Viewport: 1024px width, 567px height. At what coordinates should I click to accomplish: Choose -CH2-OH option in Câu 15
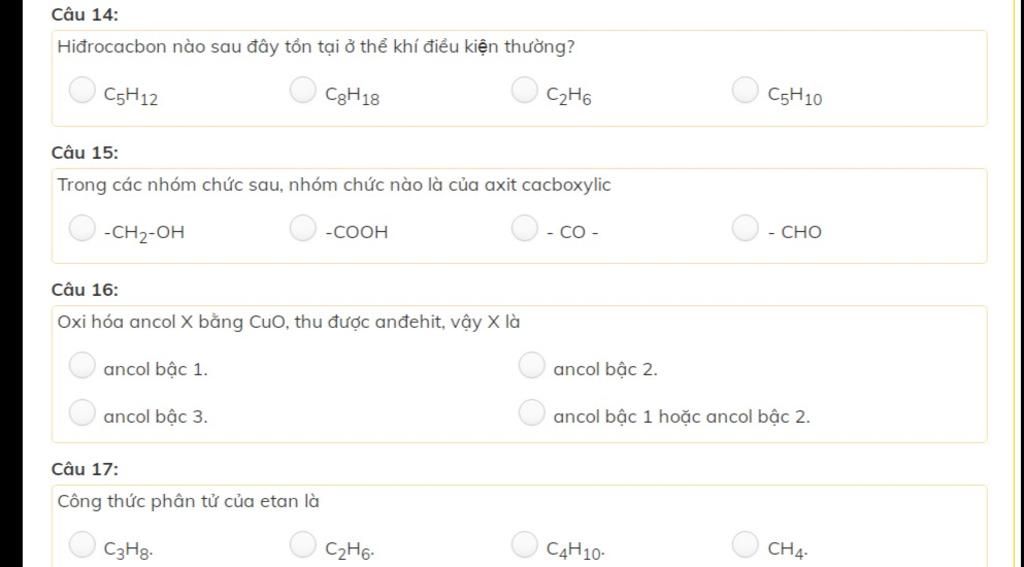point(82,227)
